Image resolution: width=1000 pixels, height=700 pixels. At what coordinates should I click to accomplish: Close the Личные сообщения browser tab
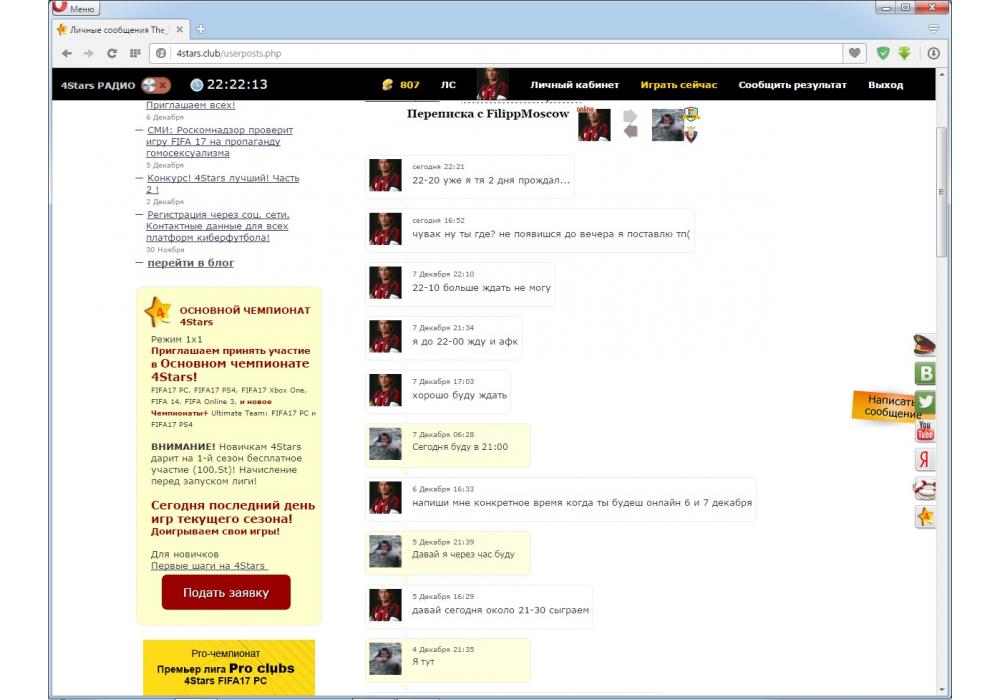180,29
